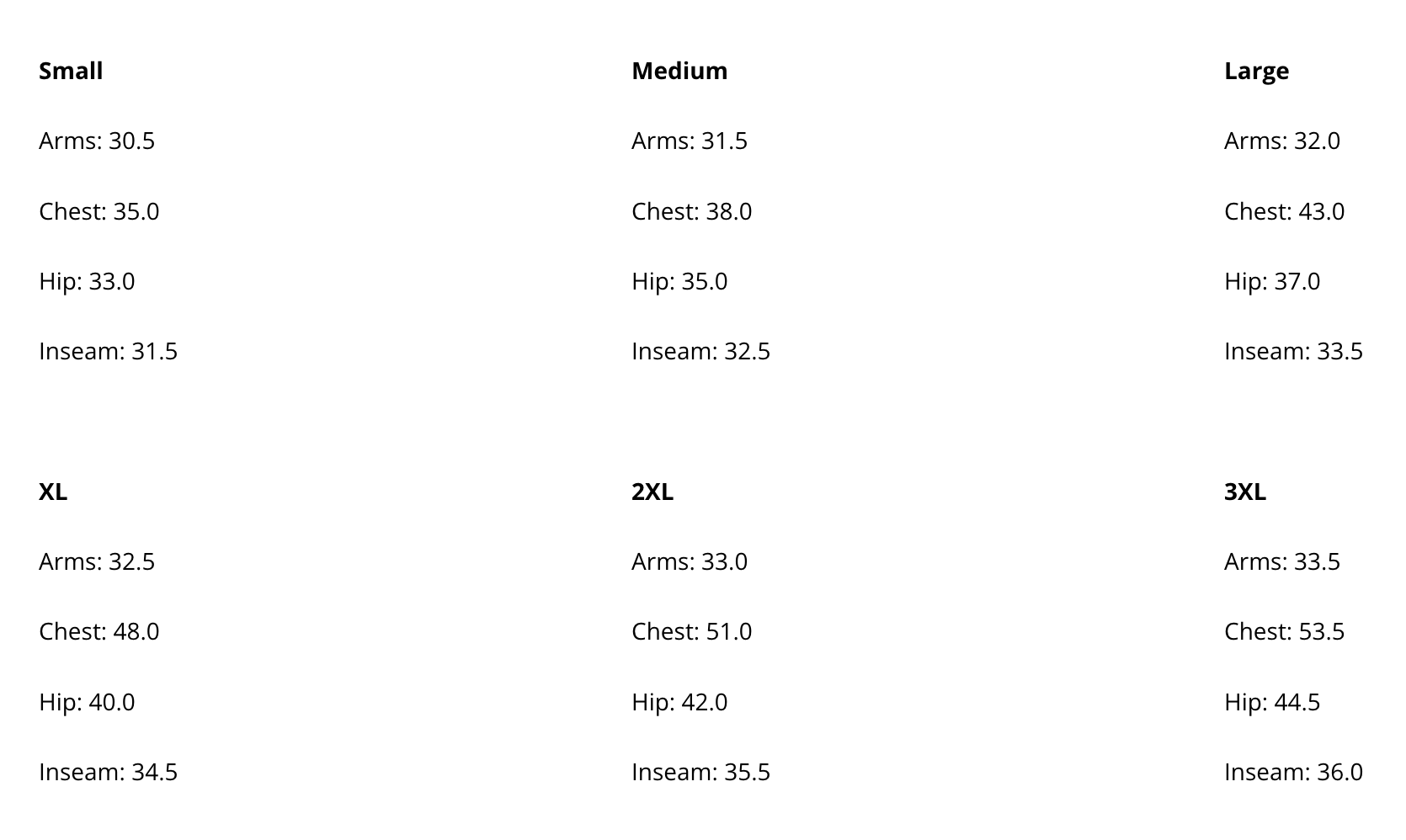The height and width of the screenshot is (840, 1406).
Task: Click the Medium Chest 38.0 measurement
Action: point(692,211)
